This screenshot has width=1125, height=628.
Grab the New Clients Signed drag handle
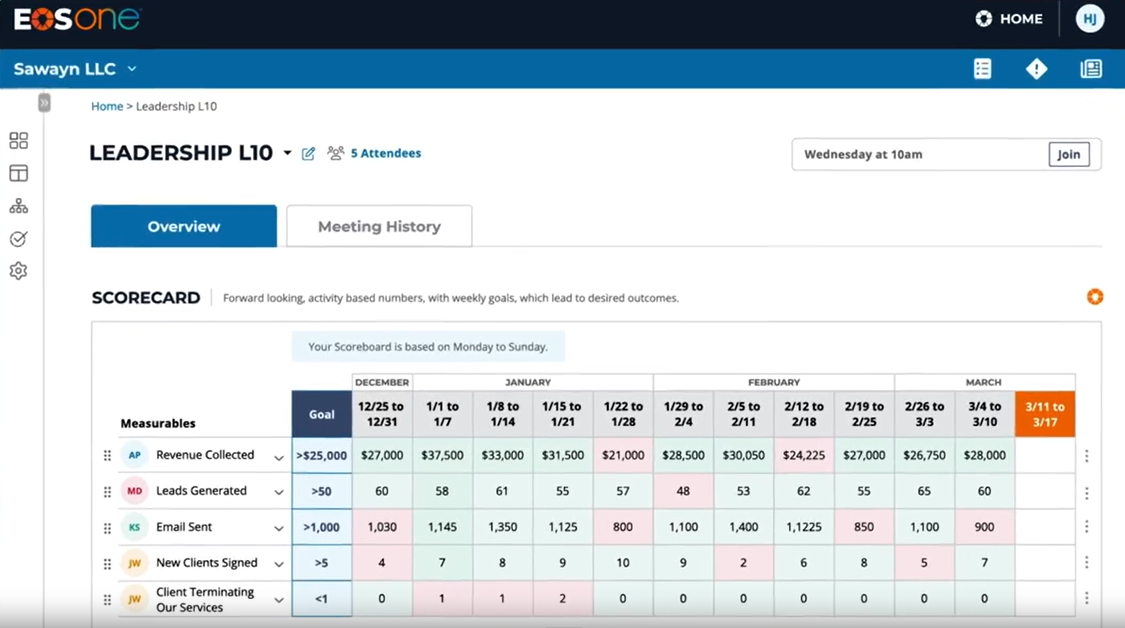click(107, 564)
